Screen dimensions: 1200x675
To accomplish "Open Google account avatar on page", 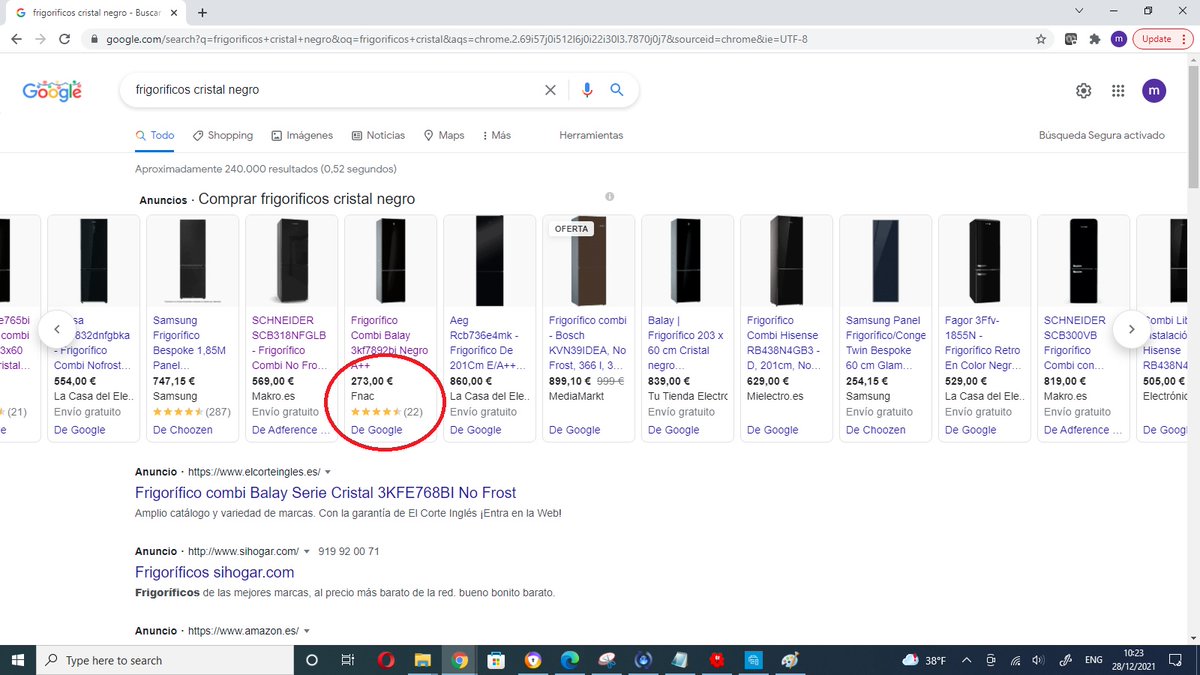I will [x=1154, y=91].
